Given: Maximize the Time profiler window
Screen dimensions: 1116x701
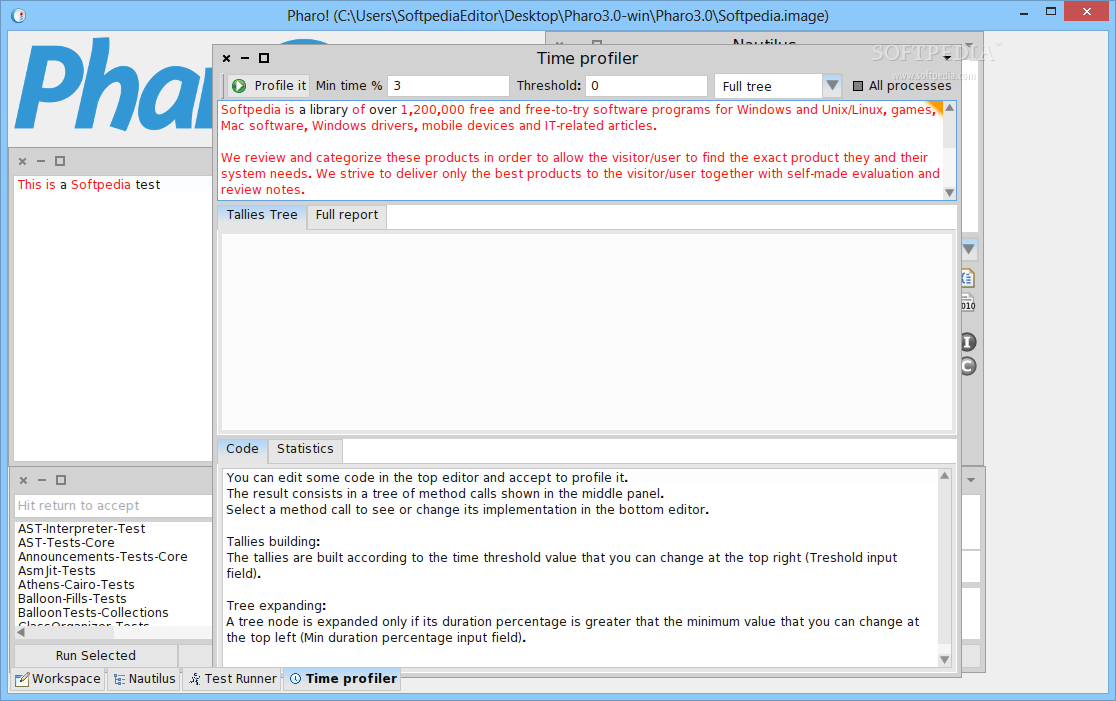Looking at the screenshot, I should [x=264, y=58].
